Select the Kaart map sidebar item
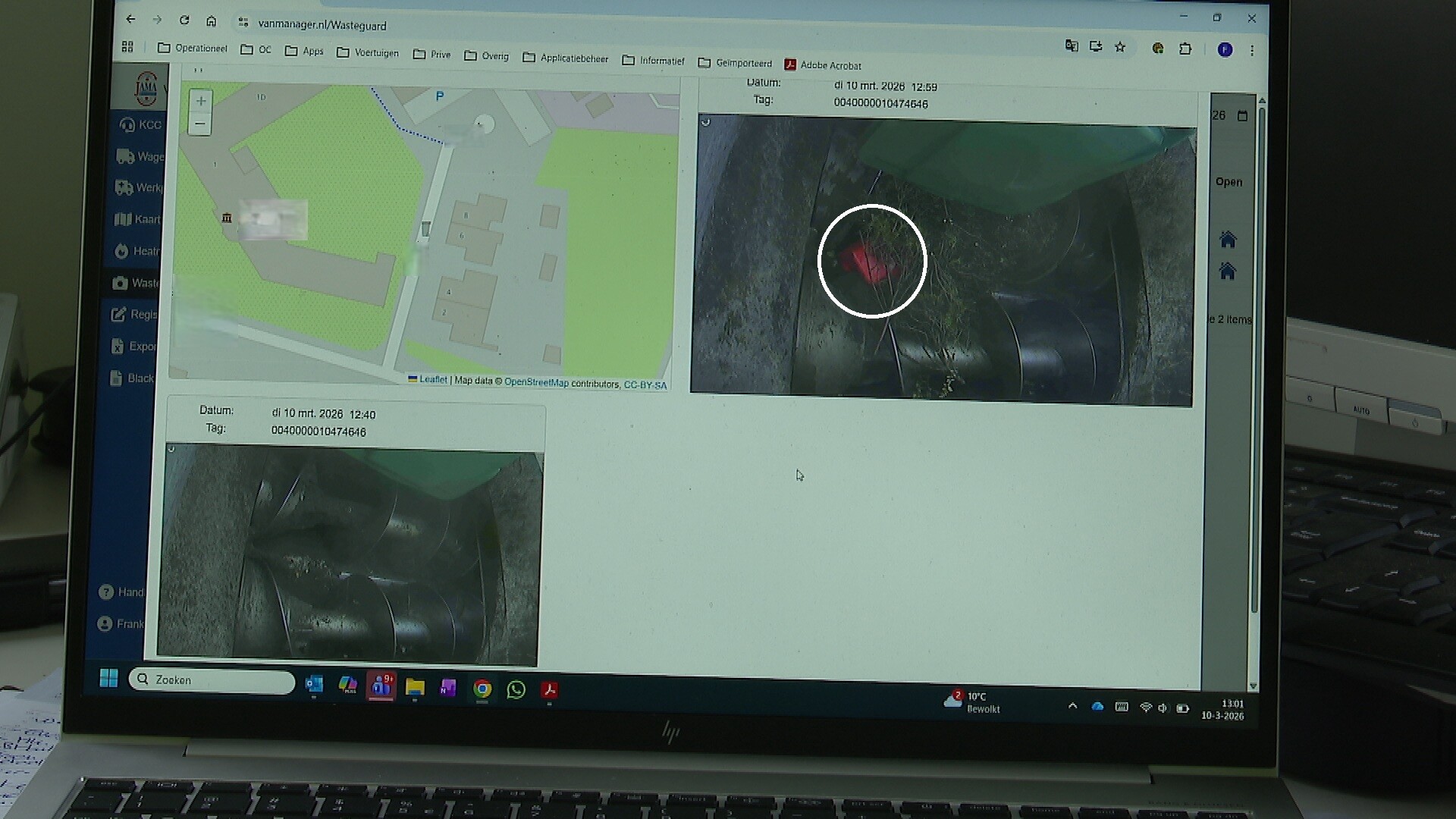This screenshot has width=1456, height=819. [x=138, y=219]
